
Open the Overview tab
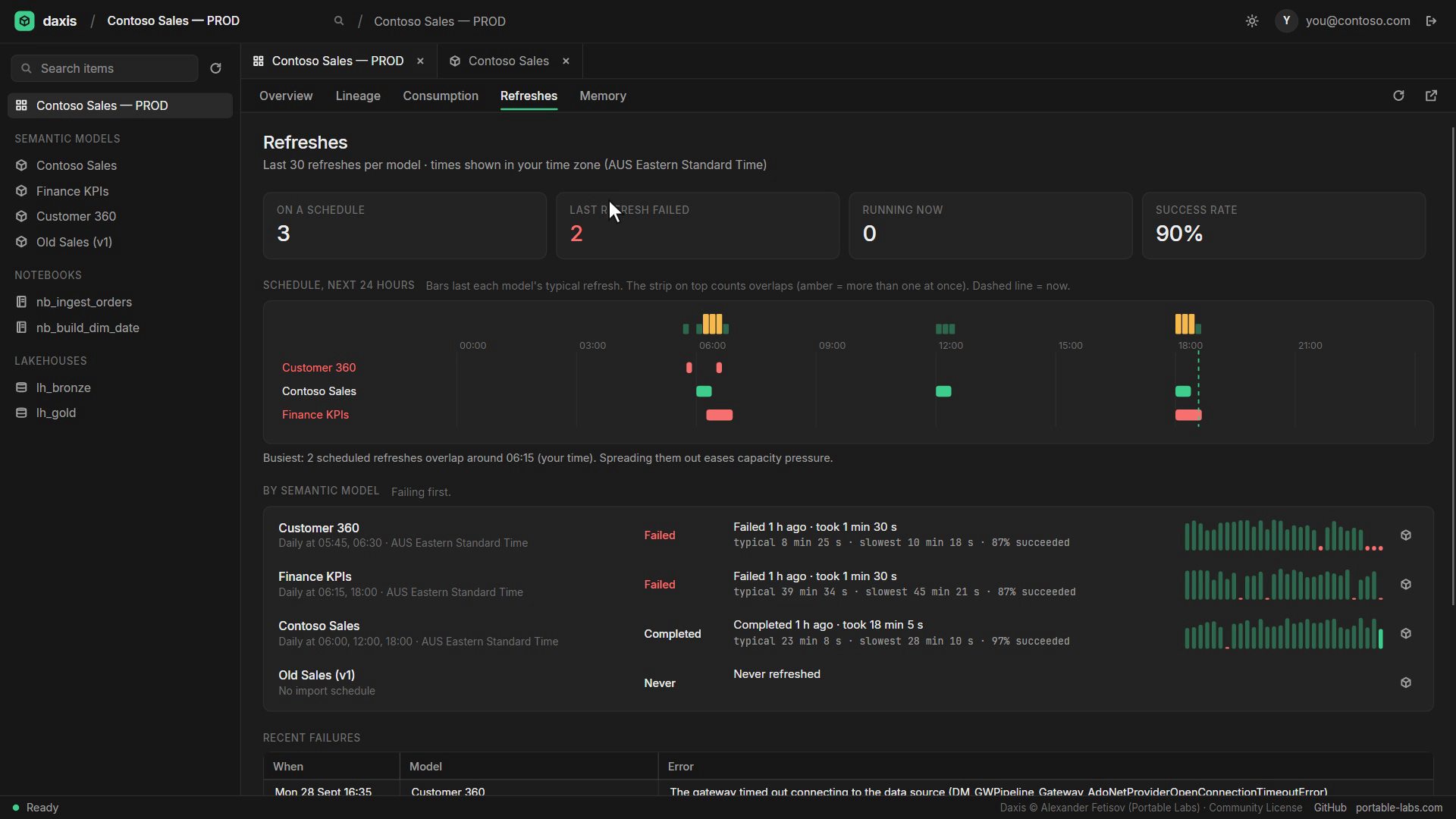click(x=286, y=96)
